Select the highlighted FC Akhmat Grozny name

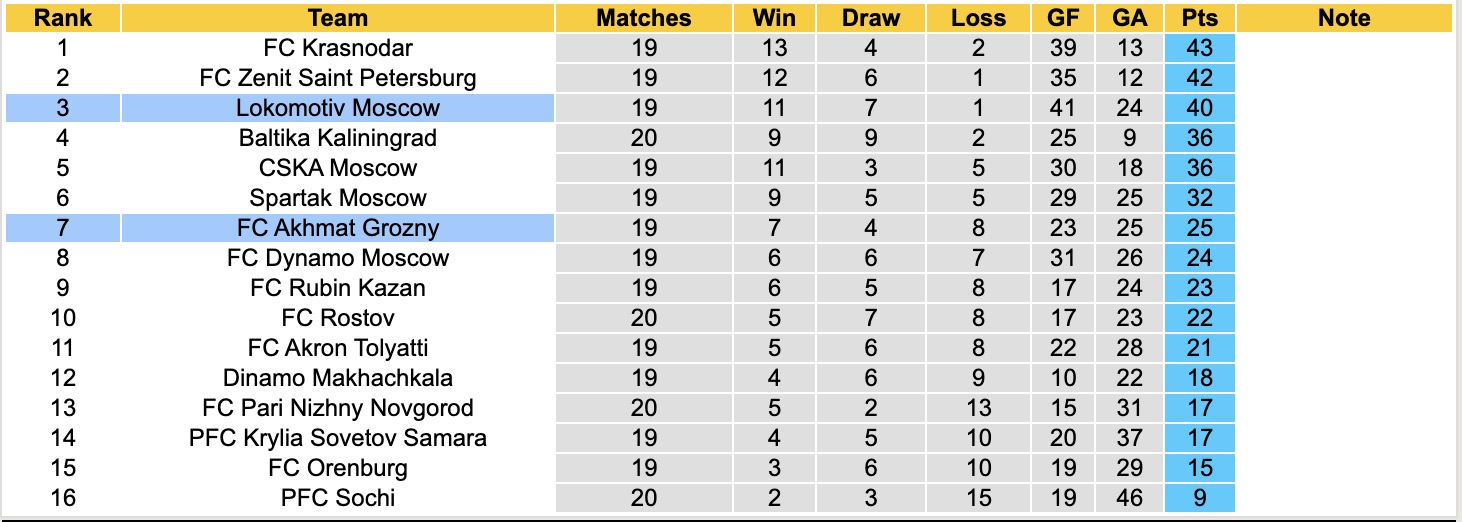[x=338, y=228]
